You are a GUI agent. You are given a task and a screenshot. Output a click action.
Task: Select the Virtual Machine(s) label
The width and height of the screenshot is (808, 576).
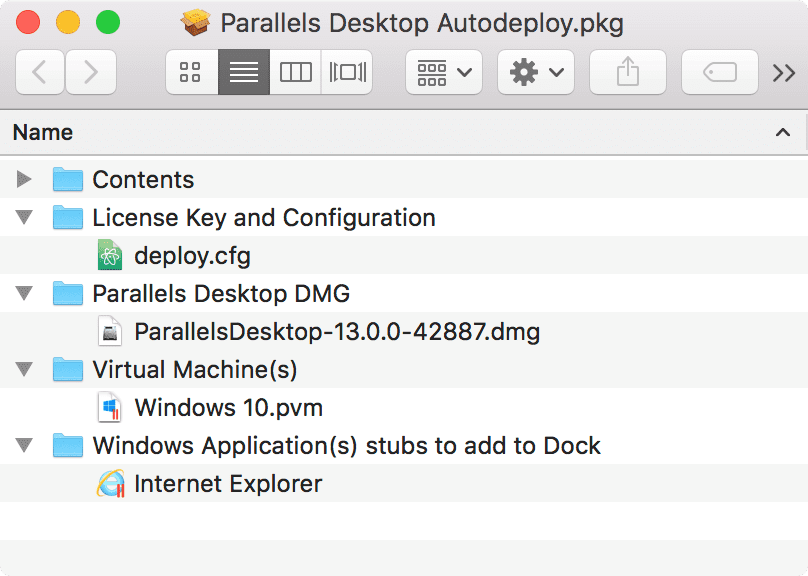coord(195,370)
